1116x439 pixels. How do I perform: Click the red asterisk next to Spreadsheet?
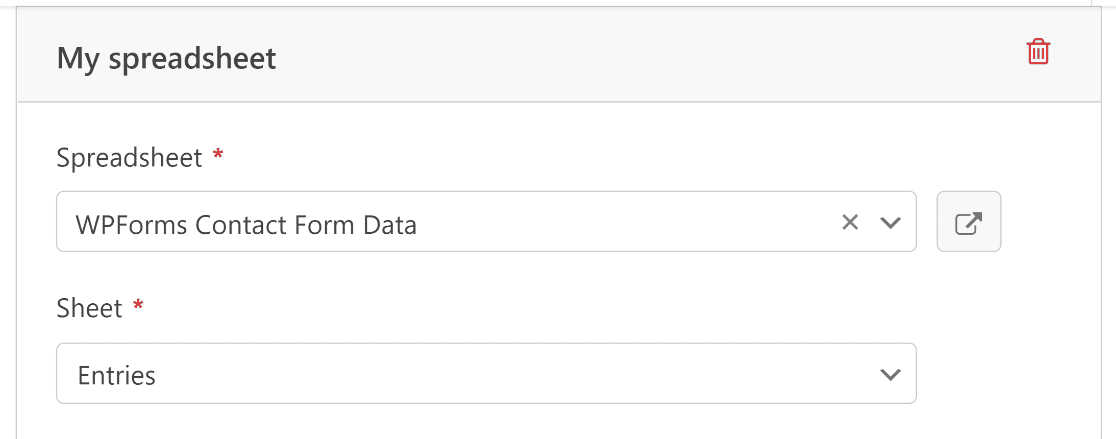coord(218,154)
